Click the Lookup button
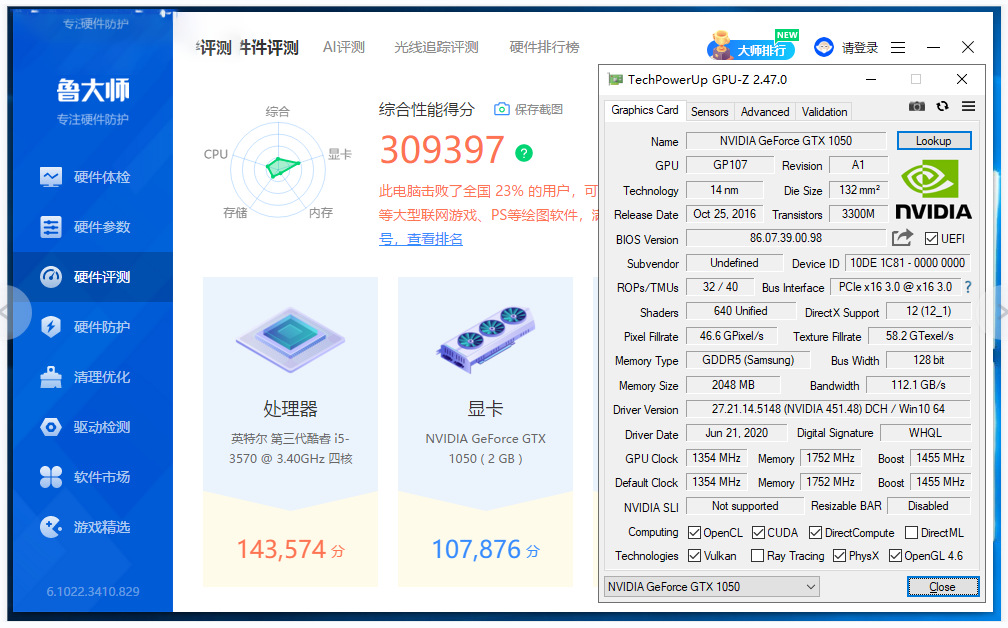 point(933,141)
